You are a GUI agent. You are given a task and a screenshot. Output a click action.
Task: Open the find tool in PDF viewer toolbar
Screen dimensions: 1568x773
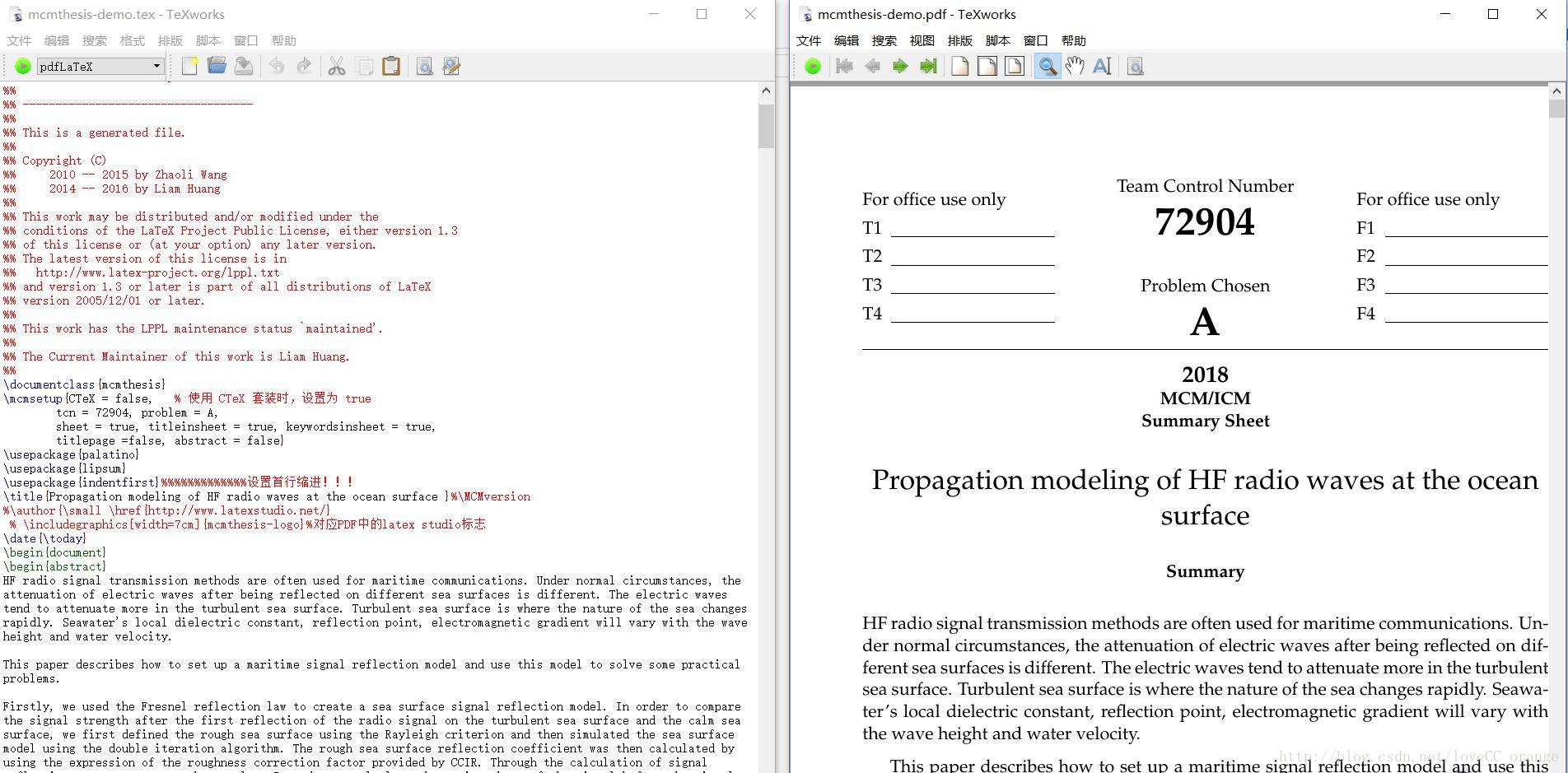(1135, 67)
